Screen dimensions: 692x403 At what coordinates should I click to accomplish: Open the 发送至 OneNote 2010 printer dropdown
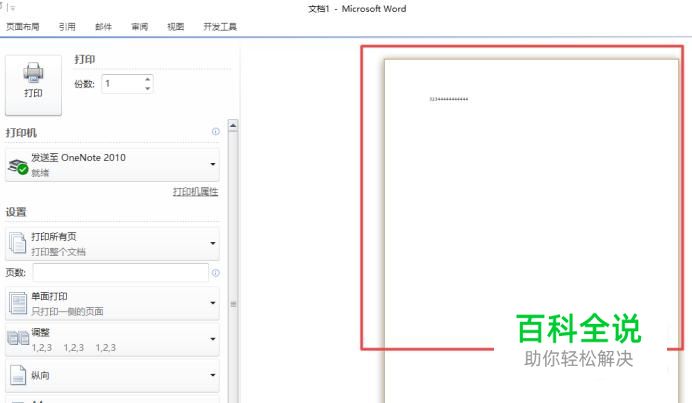[x=112, y=165]
